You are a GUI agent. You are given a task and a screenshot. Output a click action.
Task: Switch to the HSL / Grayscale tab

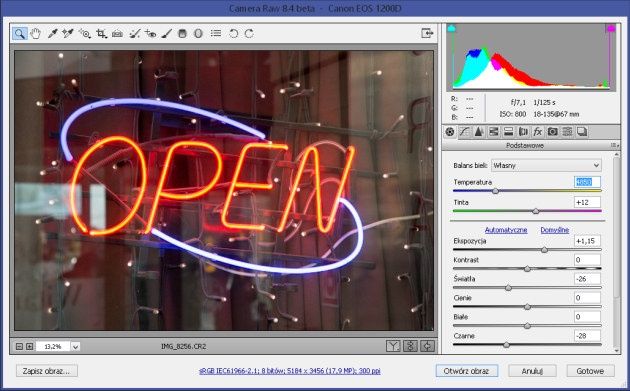[x=493, y=131]
